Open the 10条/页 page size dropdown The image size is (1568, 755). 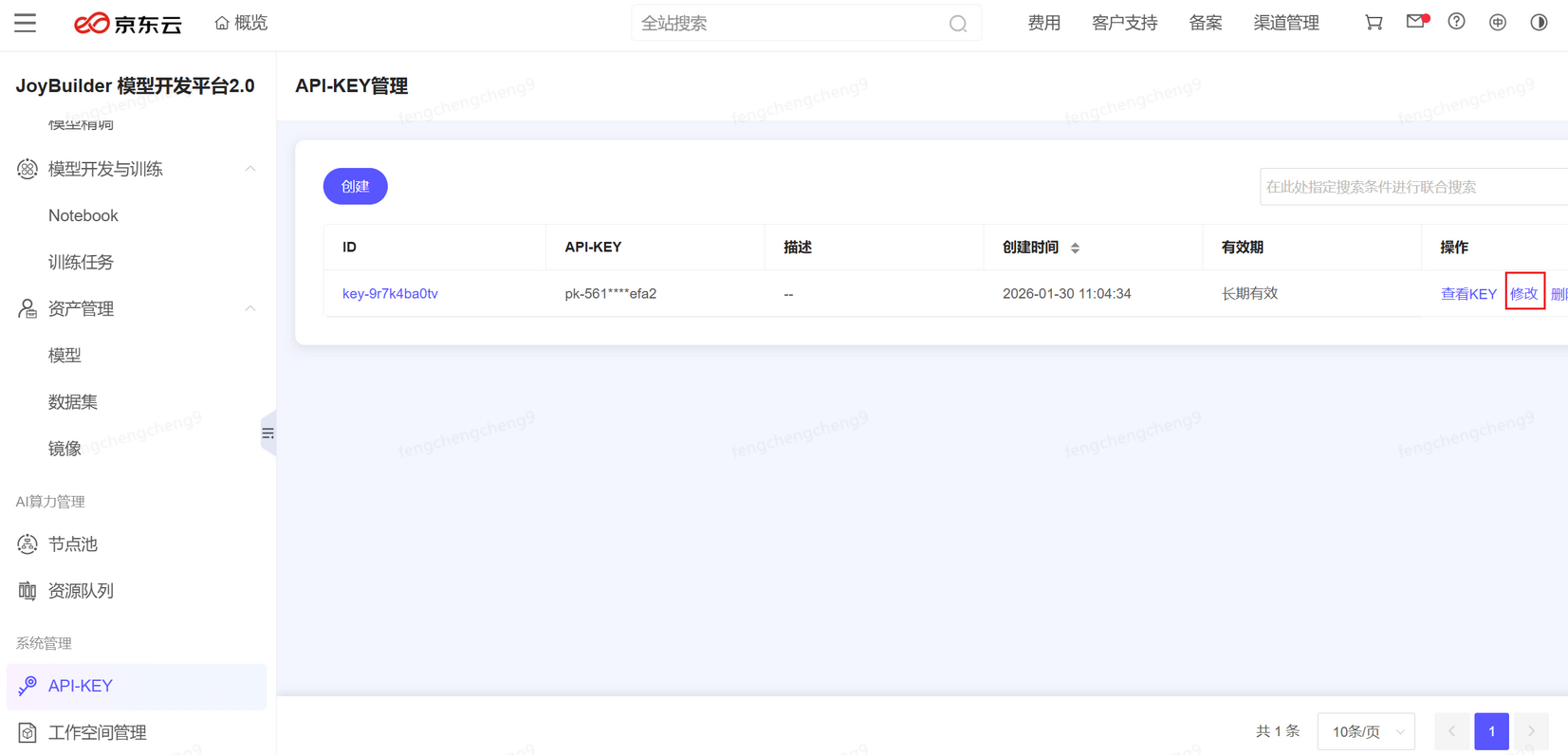click(x=1366, y=731)
